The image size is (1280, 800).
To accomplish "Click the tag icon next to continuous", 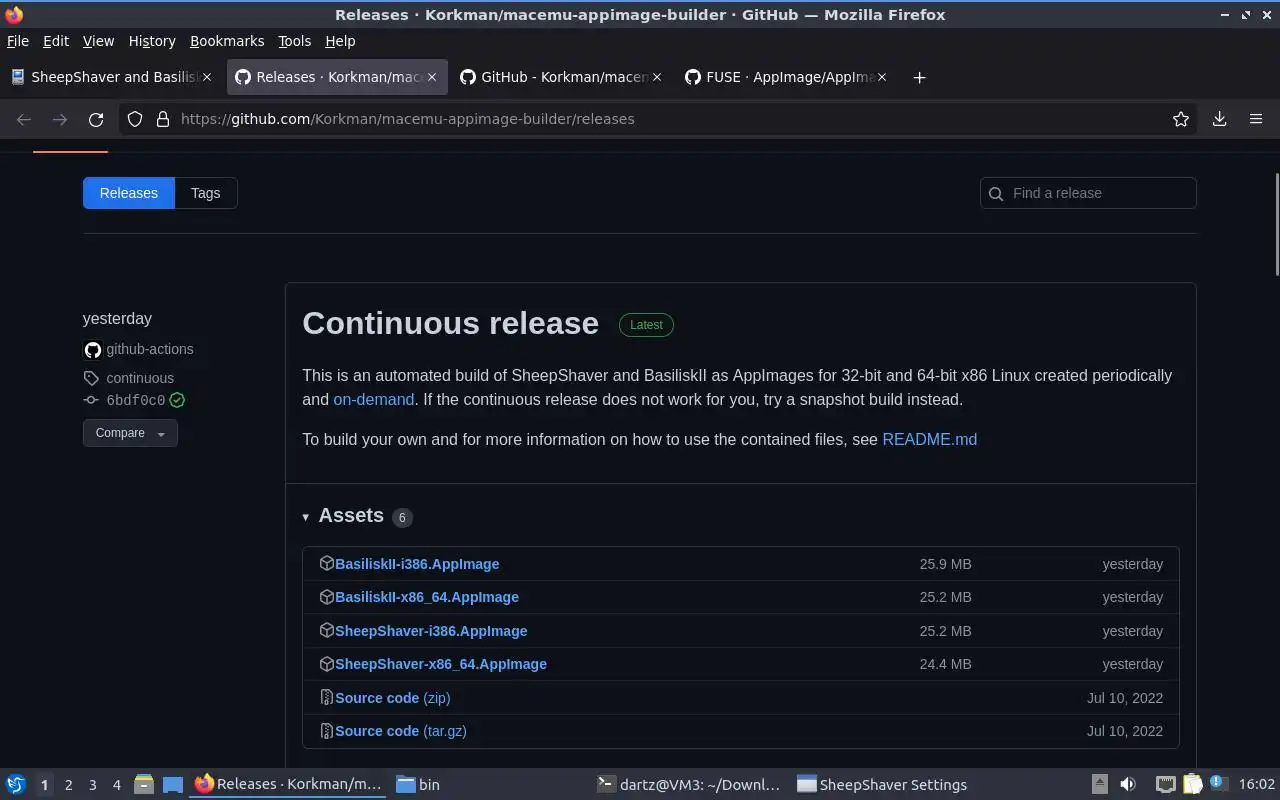I will click(x=91, y=378).
